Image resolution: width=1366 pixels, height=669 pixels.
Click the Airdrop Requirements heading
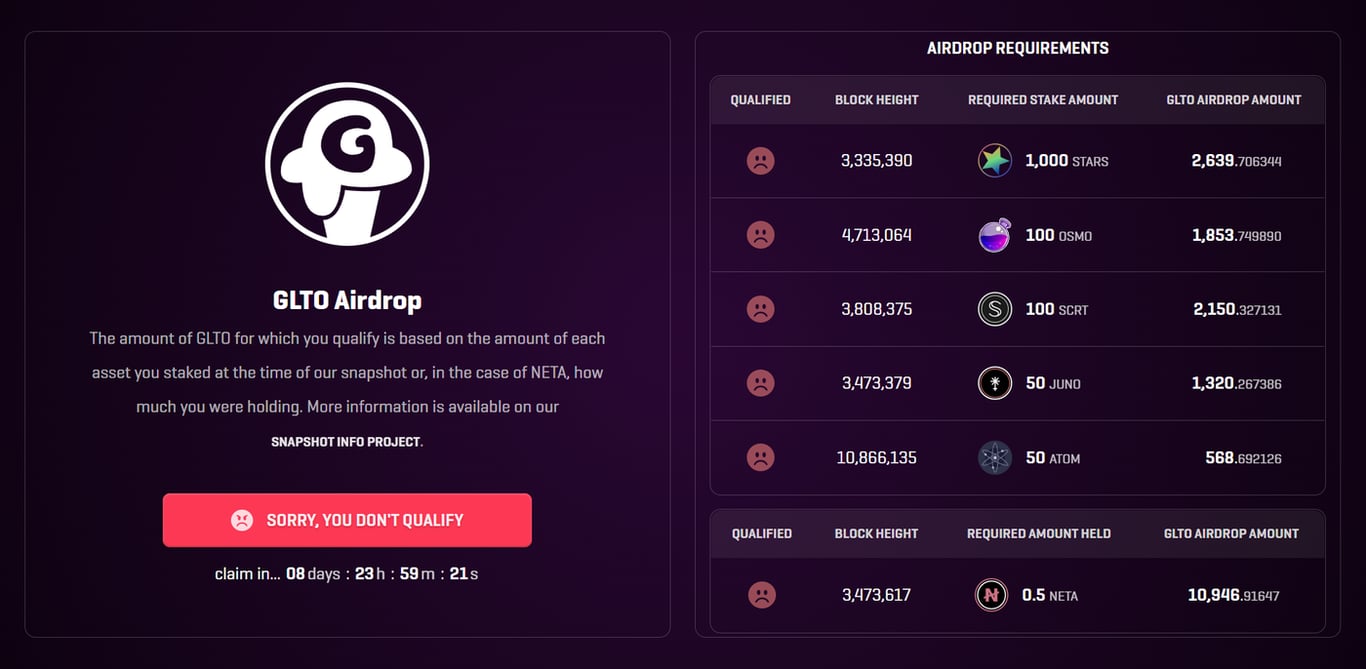[1018, 48]
